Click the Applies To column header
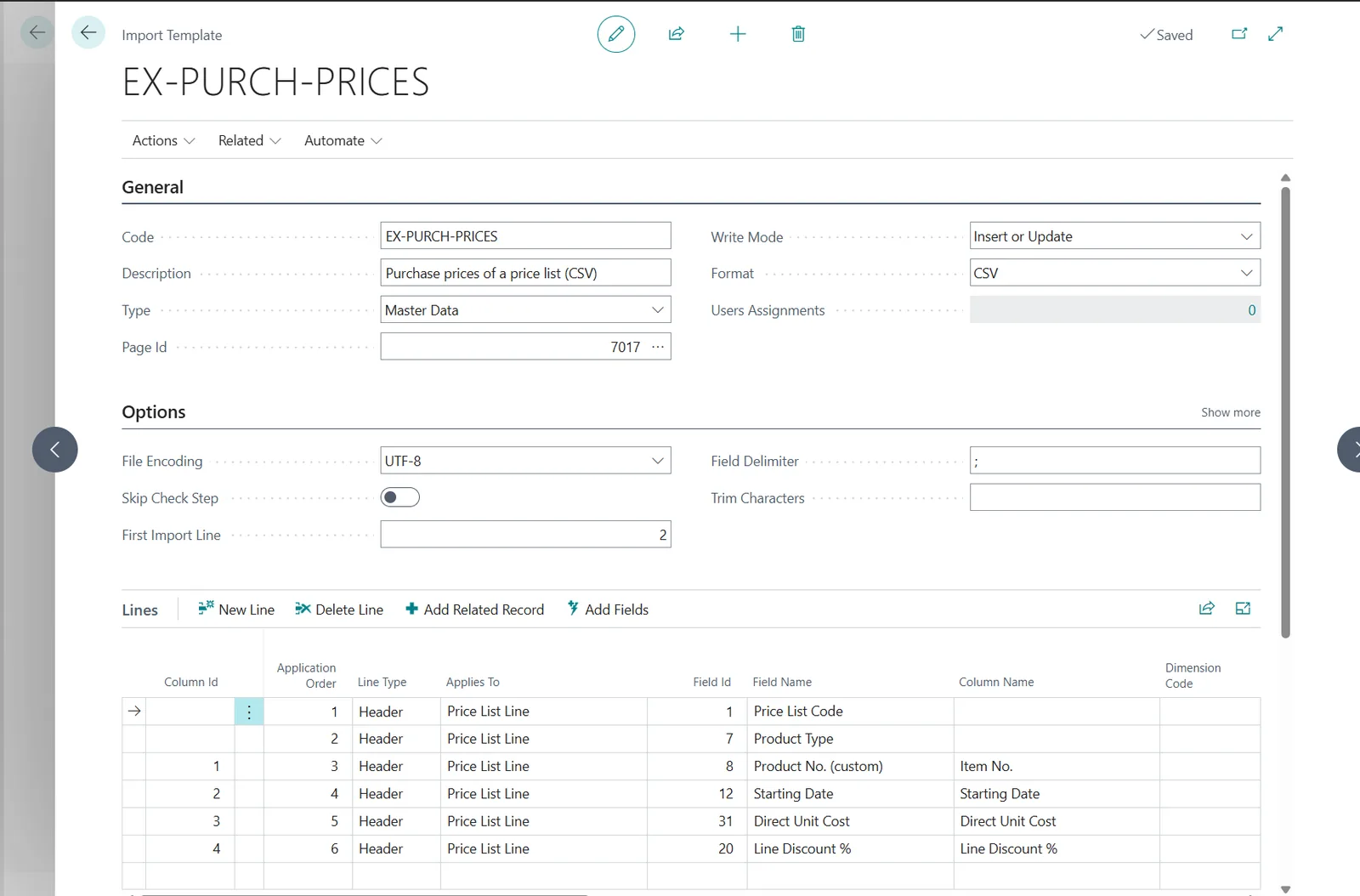 473,682
